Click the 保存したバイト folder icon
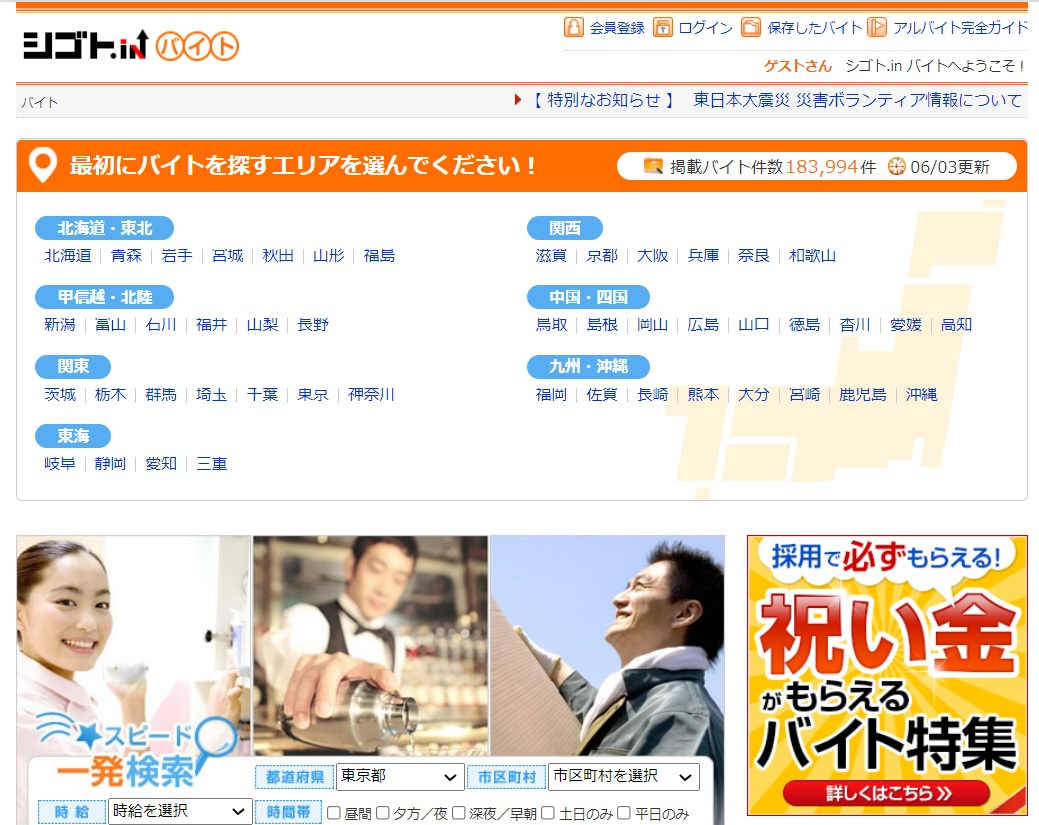The image size is (1039, 825). pos(751,27)
